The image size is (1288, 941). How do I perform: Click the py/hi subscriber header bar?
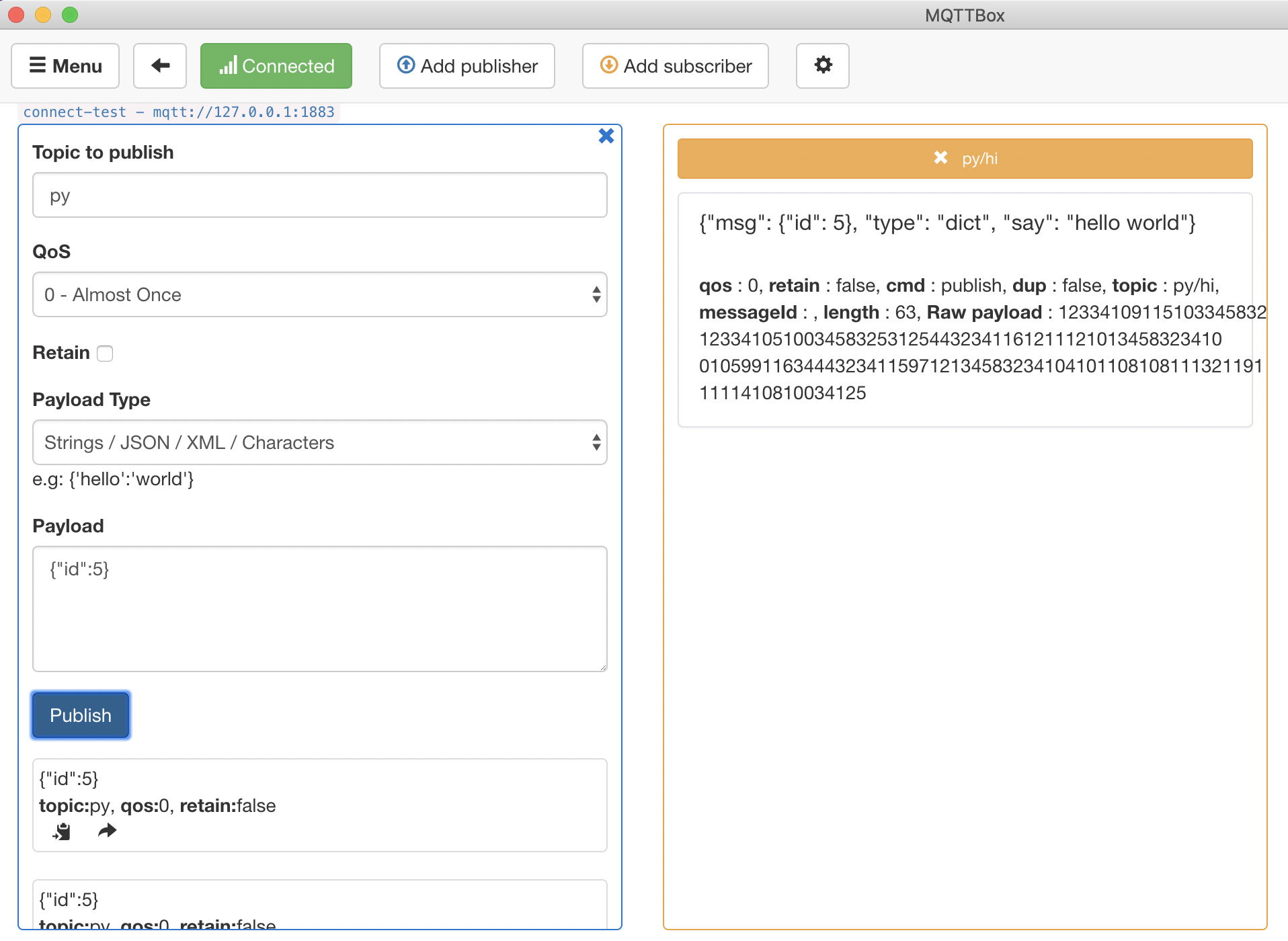click(x=965, y=159)
